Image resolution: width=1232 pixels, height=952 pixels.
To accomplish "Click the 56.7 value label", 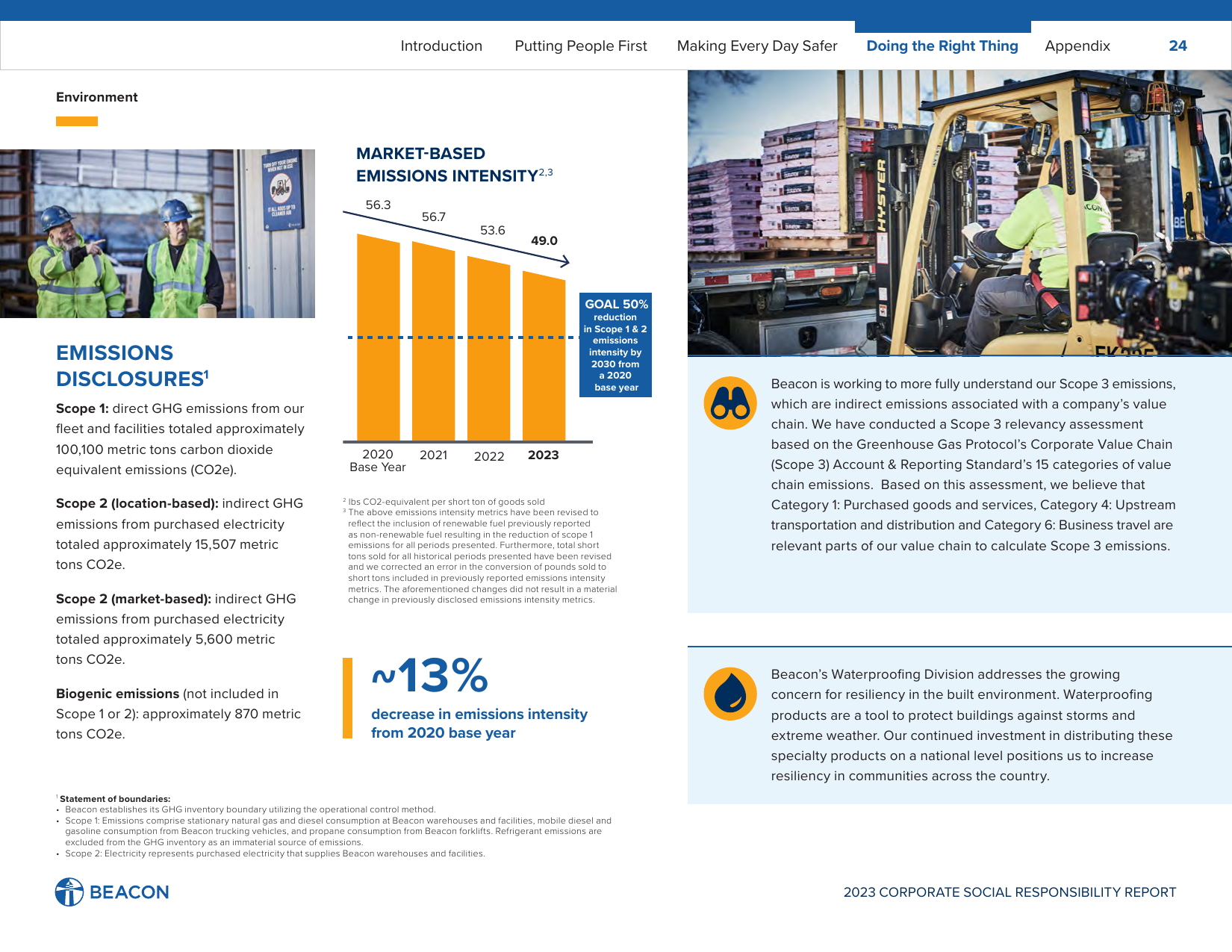I will (x=434, y=217).
